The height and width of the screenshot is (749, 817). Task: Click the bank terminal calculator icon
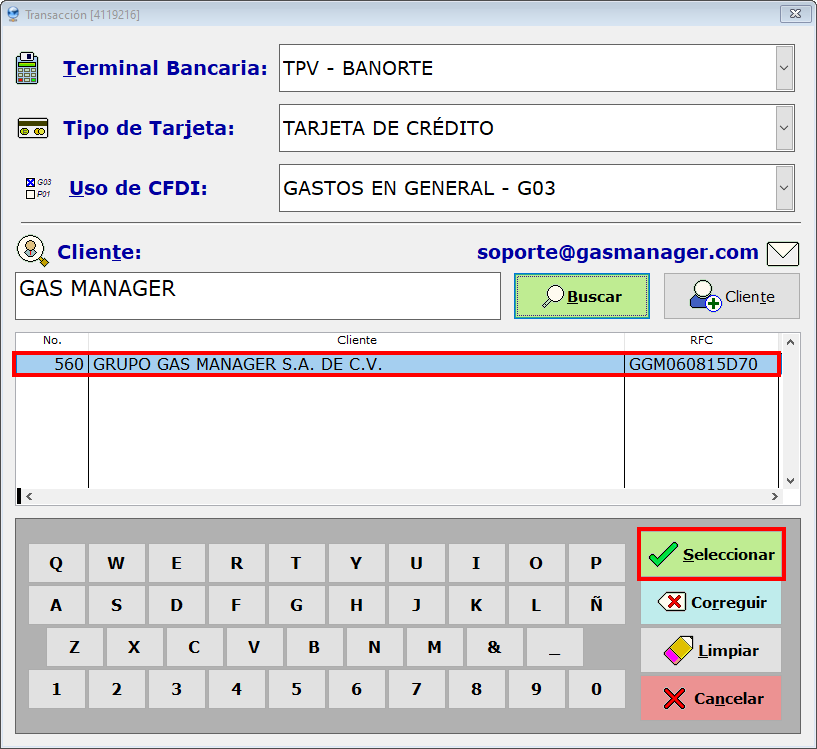27,69
